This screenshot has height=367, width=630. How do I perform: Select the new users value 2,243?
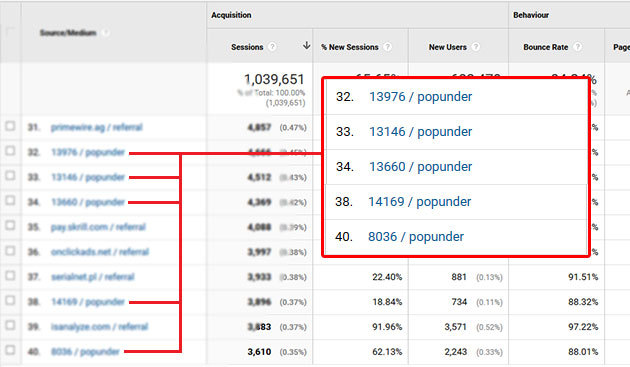point(456,352)
